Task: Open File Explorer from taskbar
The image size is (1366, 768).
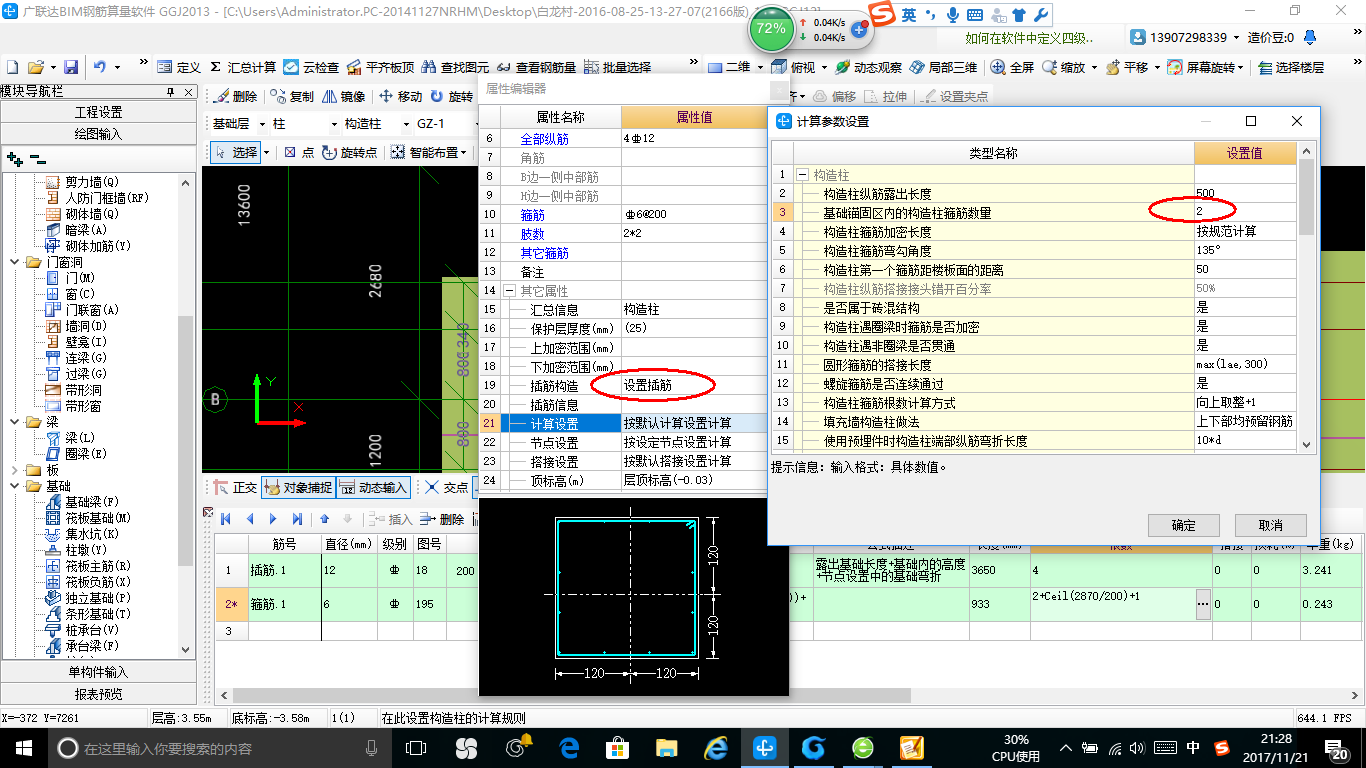Action: [667, 747]
